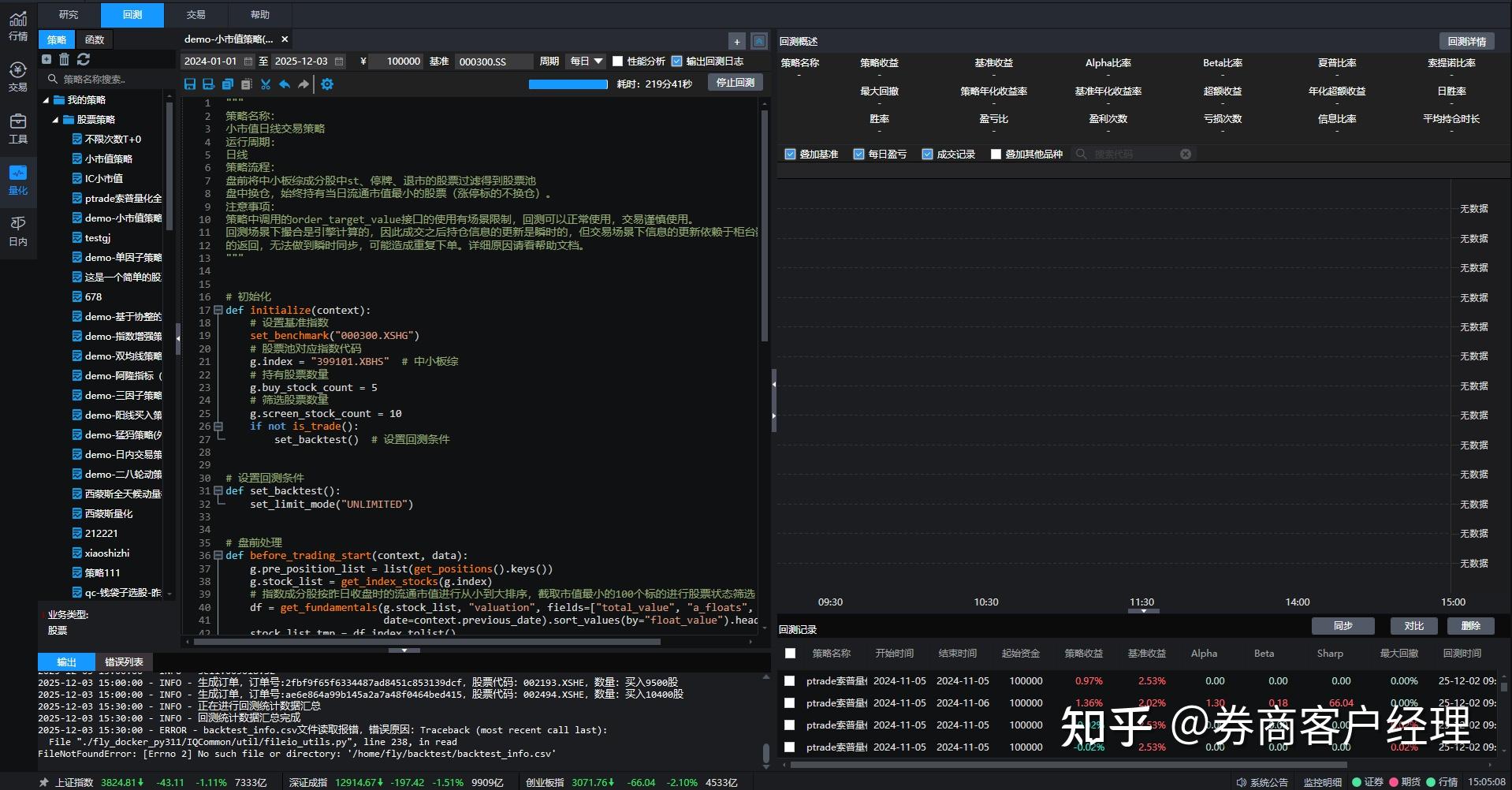Image resolution: width=1512 pixels, height=790 pixels.
Task: Switch to the 错误列表 output tab
Action: tap(124, 661)
